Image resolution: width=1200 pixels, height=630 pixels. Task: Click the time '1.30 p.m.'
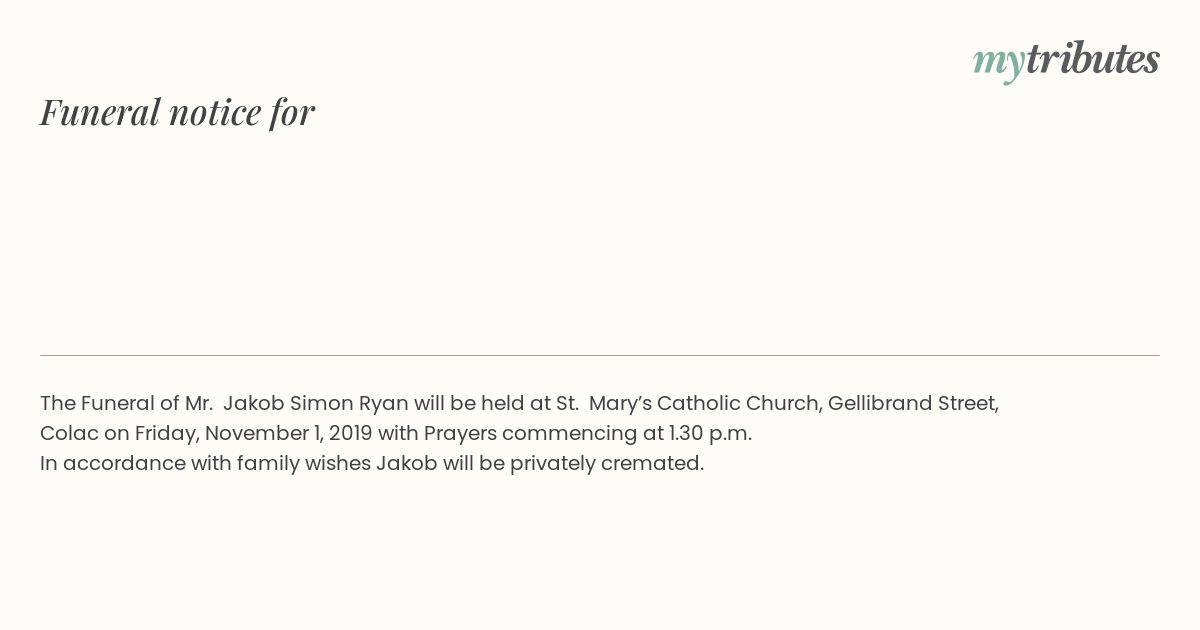tap(710, 434)
